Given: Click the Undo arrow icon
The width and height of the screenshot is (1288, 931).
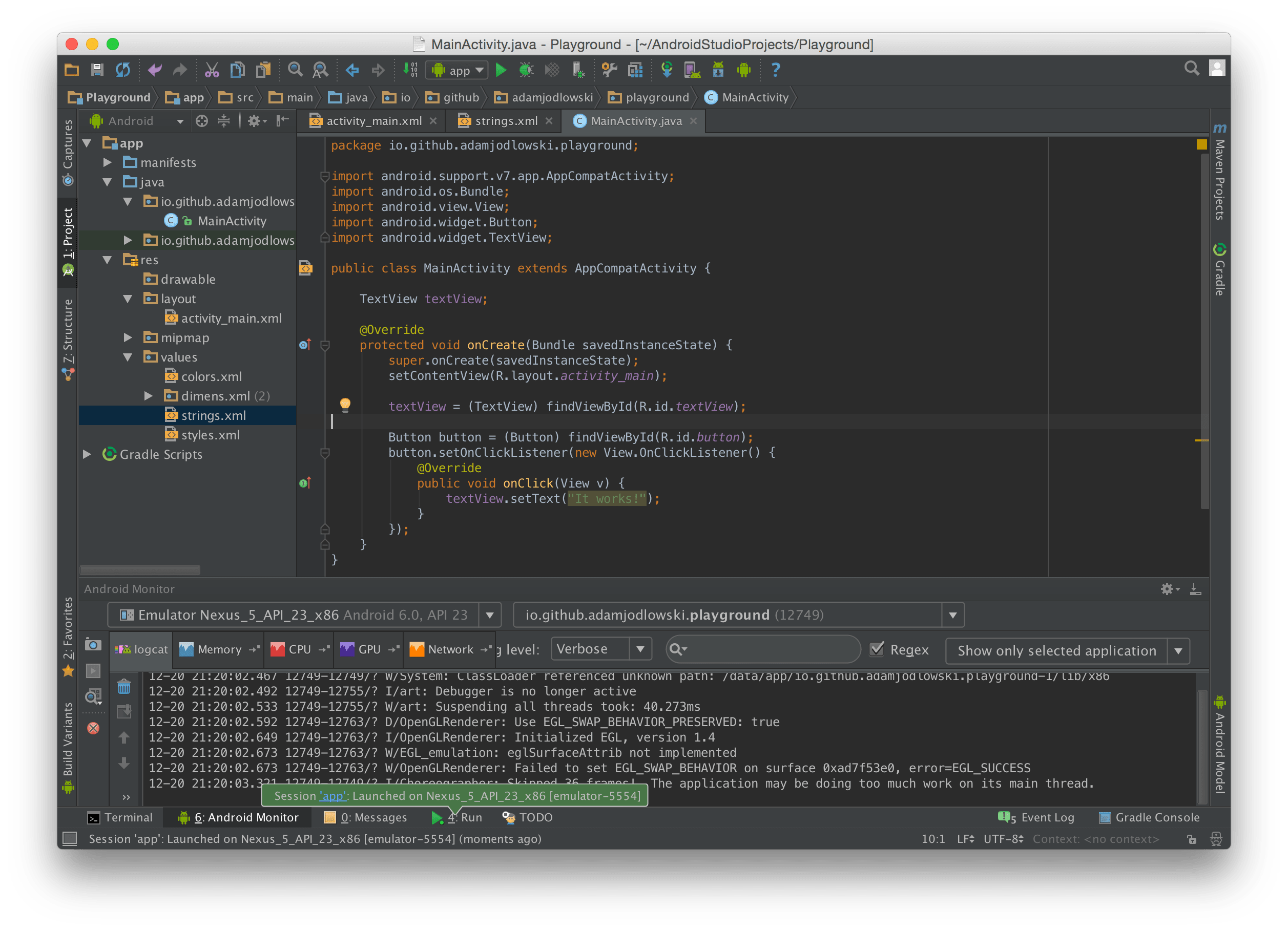Looking at the screenshot, I should tap(155, 70).
